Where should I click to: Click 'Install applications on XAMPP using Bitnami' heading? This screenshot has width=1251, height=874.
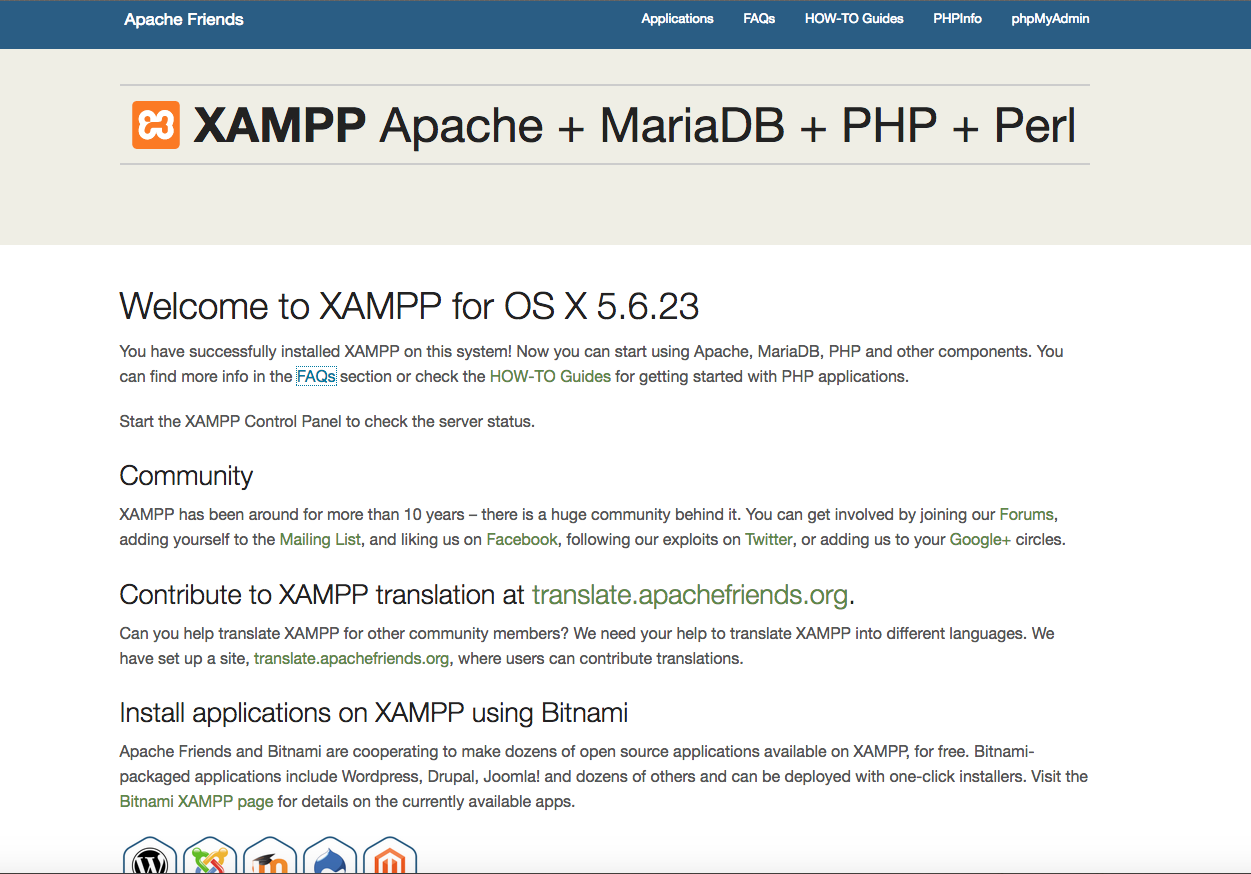coord(374,713)
